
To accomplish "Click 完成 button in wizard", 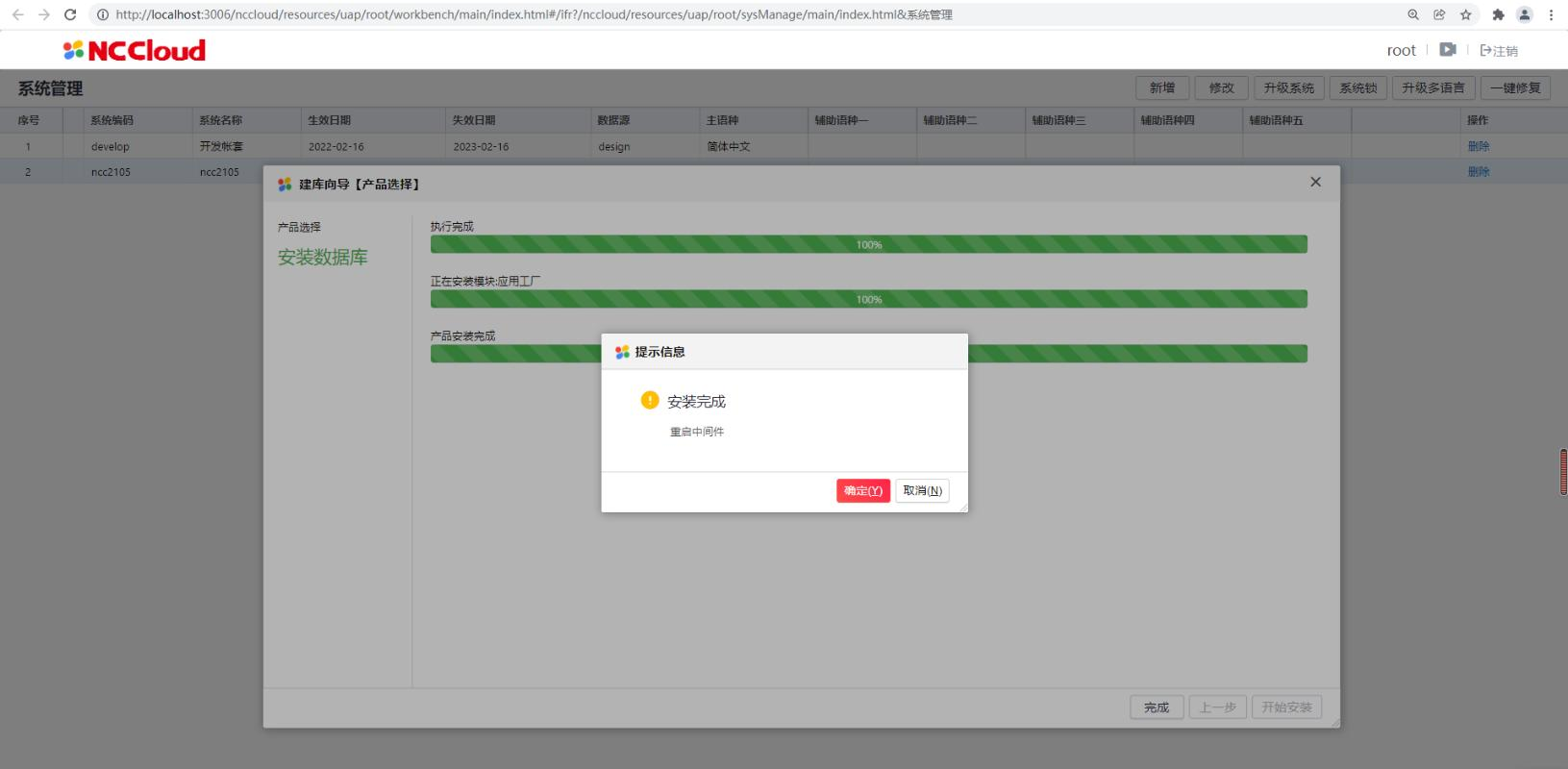I will point(1157,707).
